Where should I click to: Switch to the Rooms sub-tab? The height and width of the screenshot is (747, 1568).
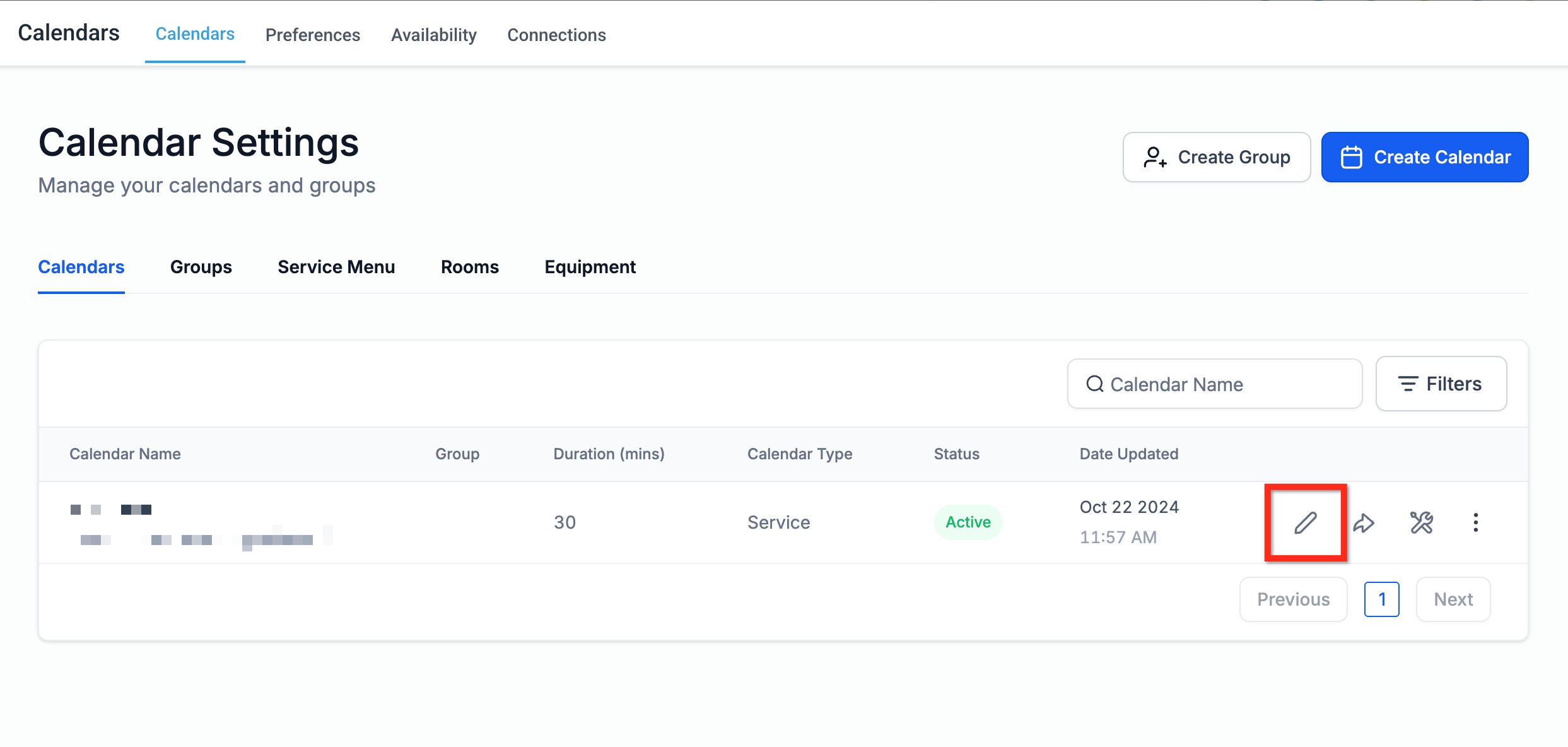tap(470, 267)
